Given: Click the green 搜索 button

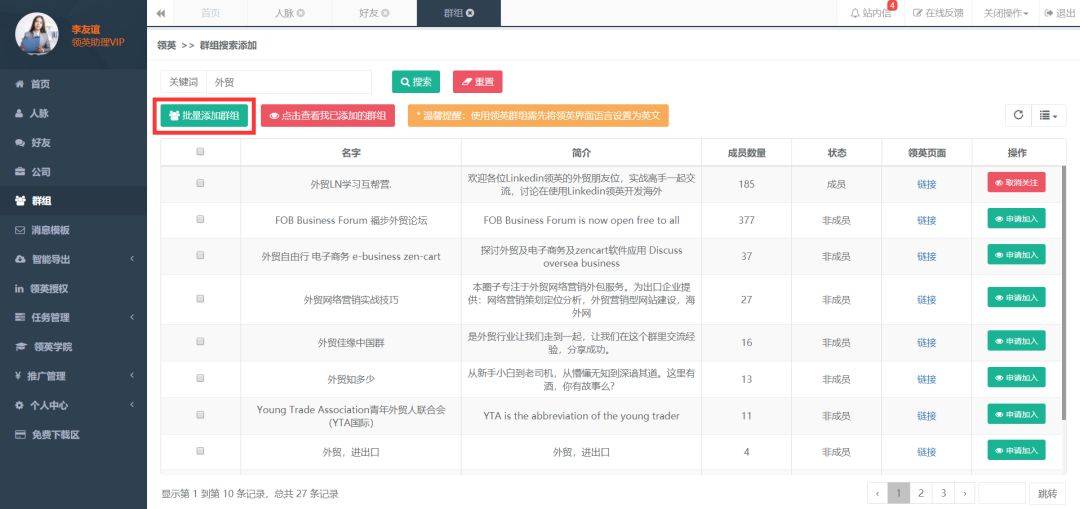Looking at the screenshot, I should 415,82.
